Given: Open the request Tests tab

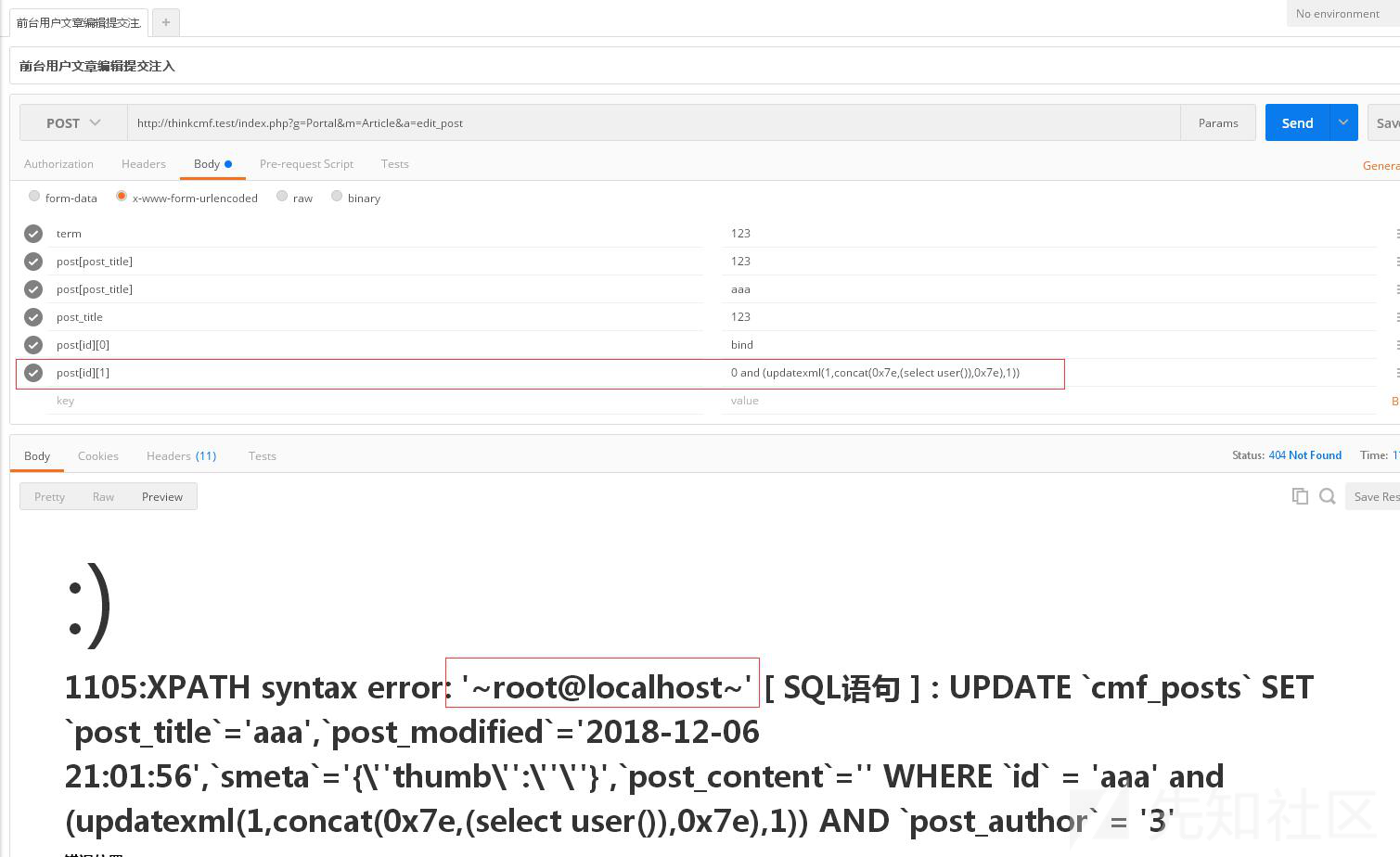Looking at the screenshot, I should click(394, 164).
